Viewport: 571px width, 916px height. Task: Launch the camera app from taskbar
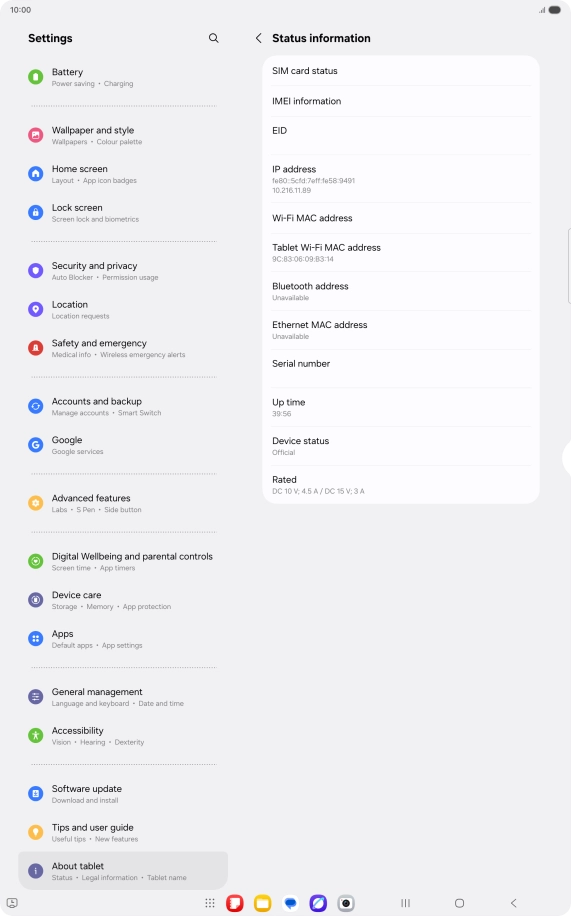[x=346, y=903]
